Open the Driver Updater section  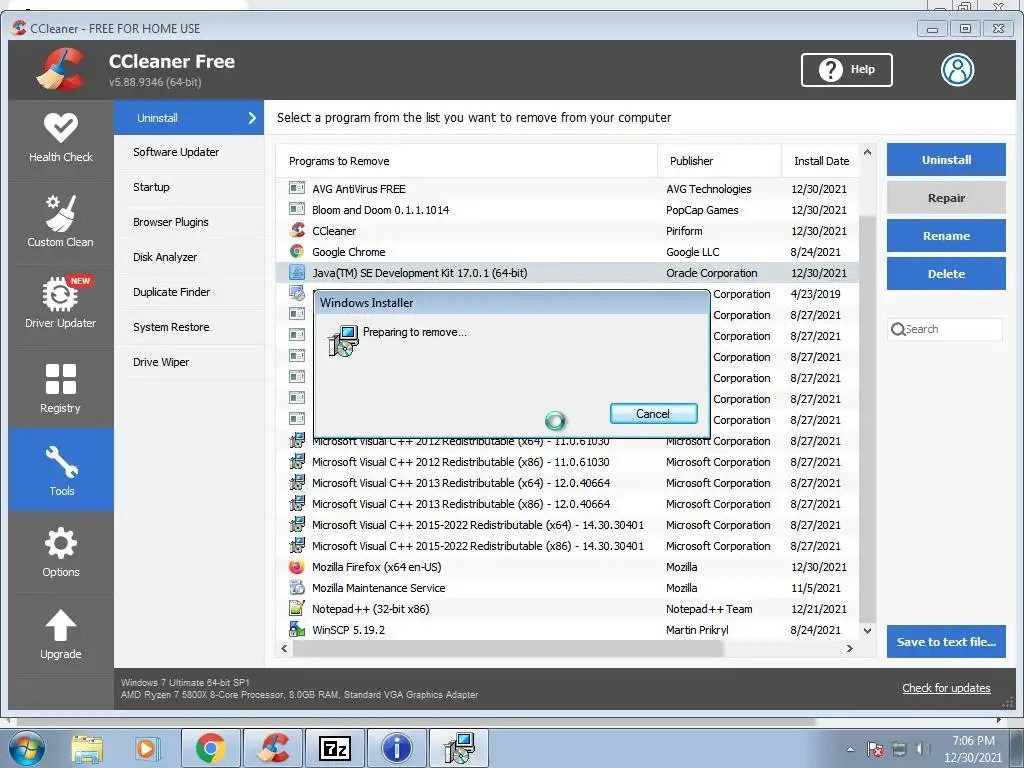pyautogui.click(x=61, y=303)
